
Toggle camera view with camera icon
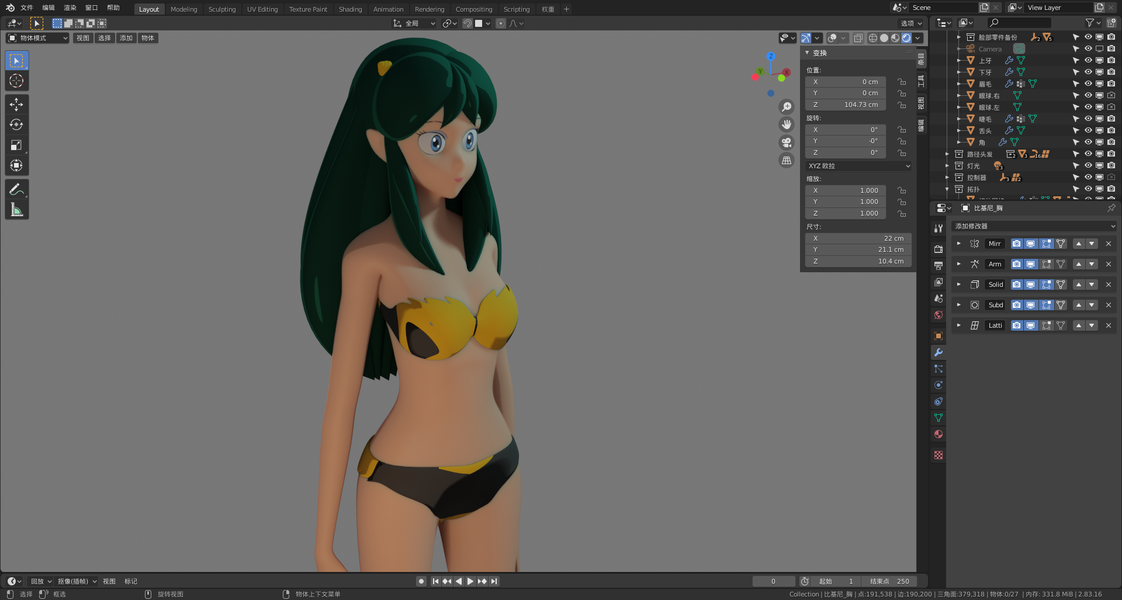point(786,142)
